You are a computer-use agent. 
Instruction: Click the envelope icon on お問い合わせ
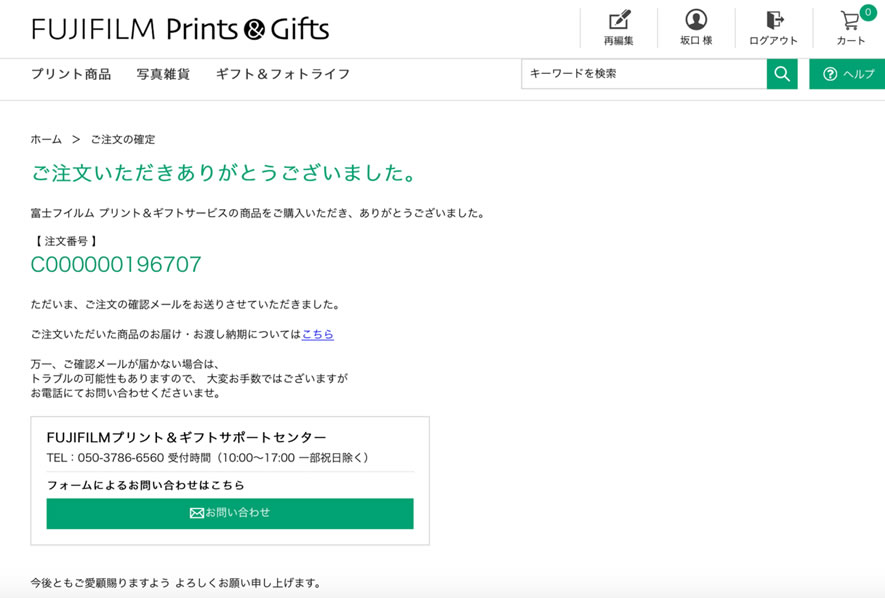[196, 513]
